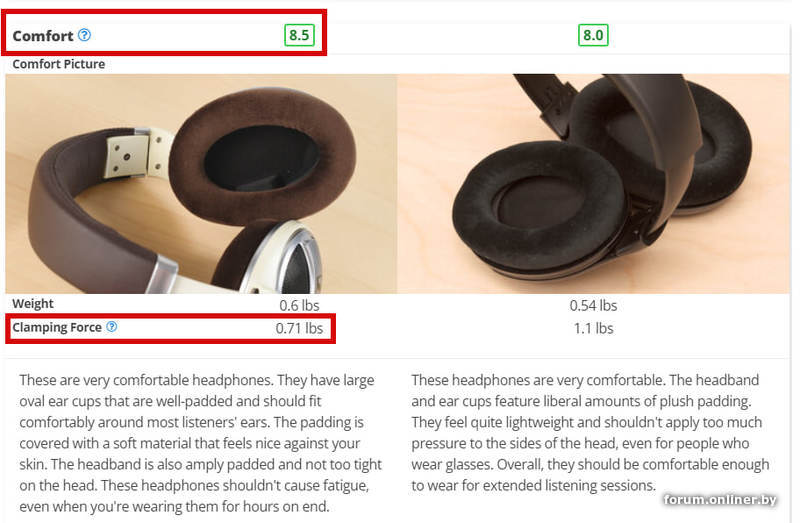Open the black headphones comfort picture
The height and width of the screenshot is (523, 800).
[x=593, y=184]
